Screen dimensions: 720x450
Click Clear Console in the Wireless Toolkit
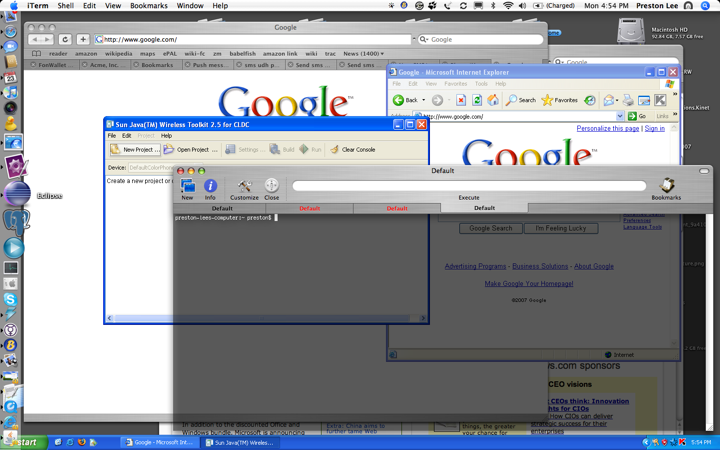[x=353, y=149]
